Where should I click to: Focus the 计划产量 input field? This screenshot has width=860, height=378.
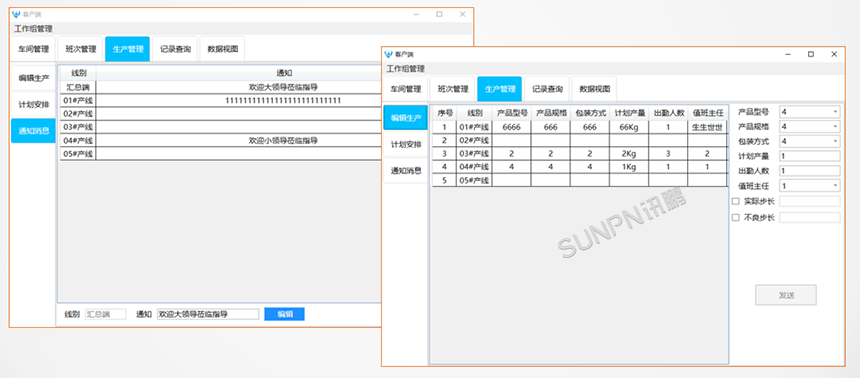[x=810, y=156]
